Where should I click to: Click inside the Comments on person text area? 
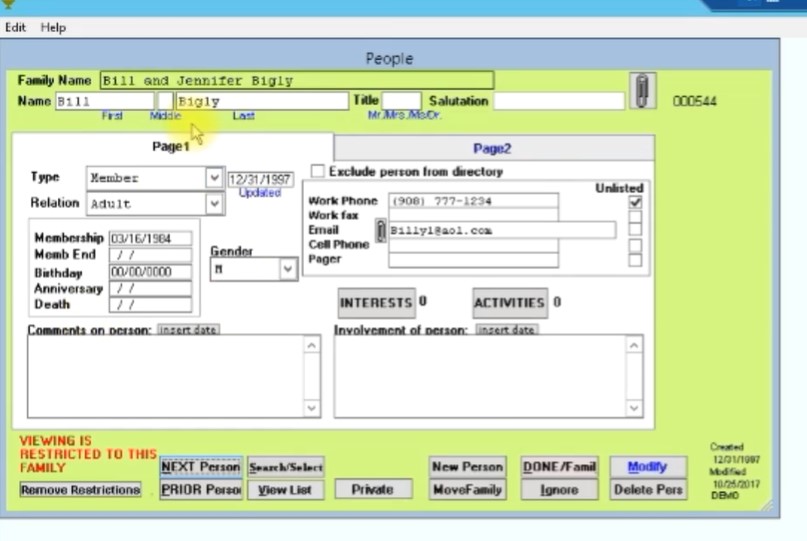[165, 376]
